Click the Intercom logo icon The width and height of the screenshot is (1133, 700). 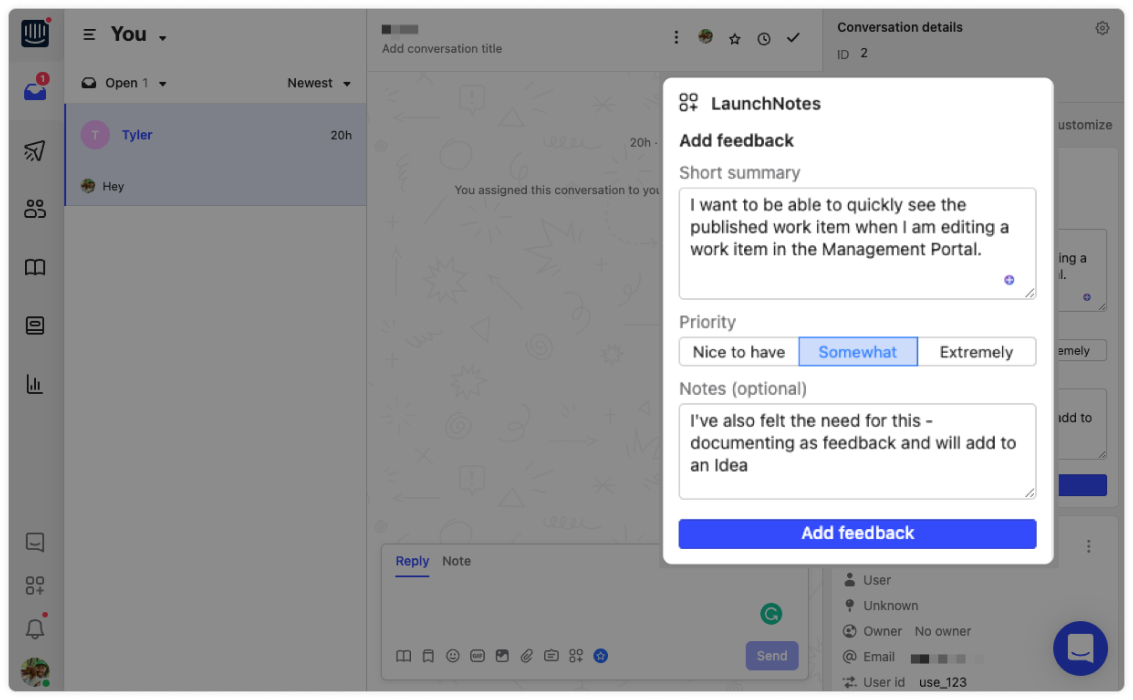coord(35,33)
